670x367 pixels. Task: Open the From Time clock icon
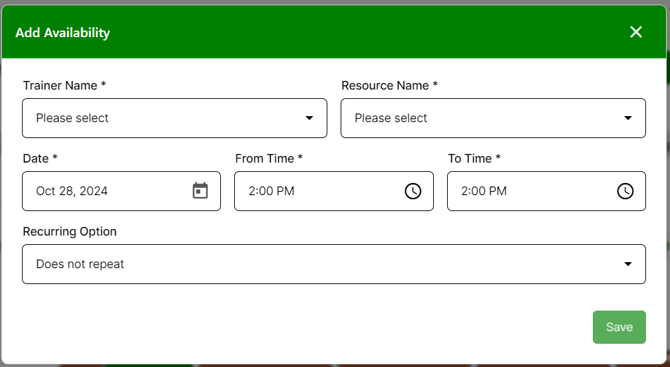tap(413, 191)
